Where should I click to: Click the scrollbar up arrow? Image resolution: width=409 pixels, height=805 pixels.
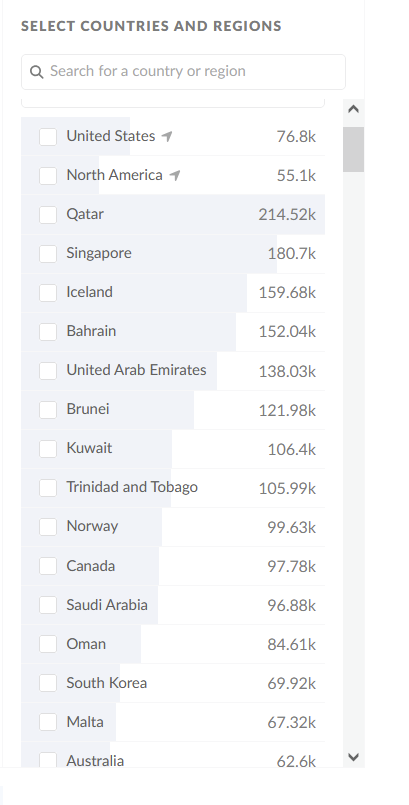click(353, 109)
